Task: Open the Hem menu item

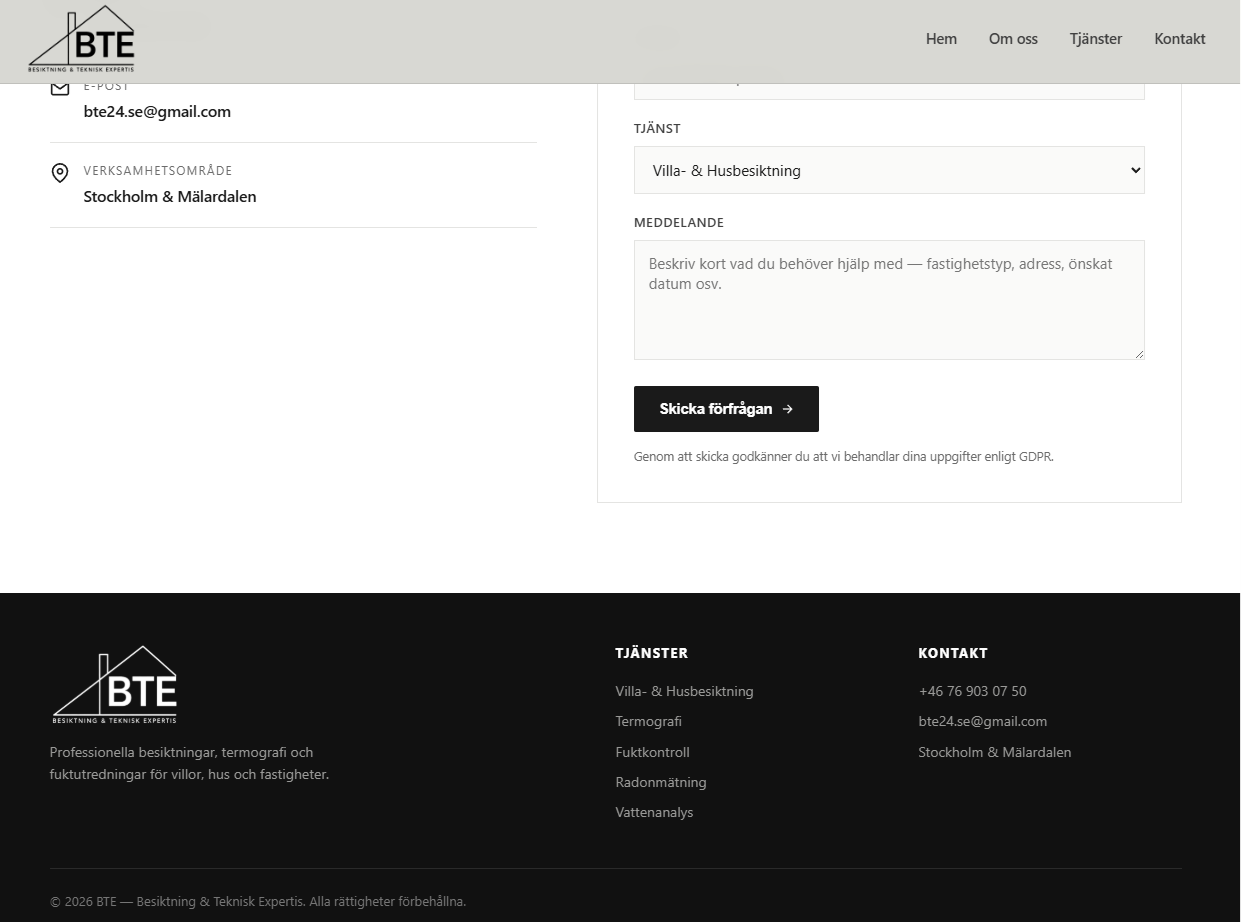Action: coord(941,39)
